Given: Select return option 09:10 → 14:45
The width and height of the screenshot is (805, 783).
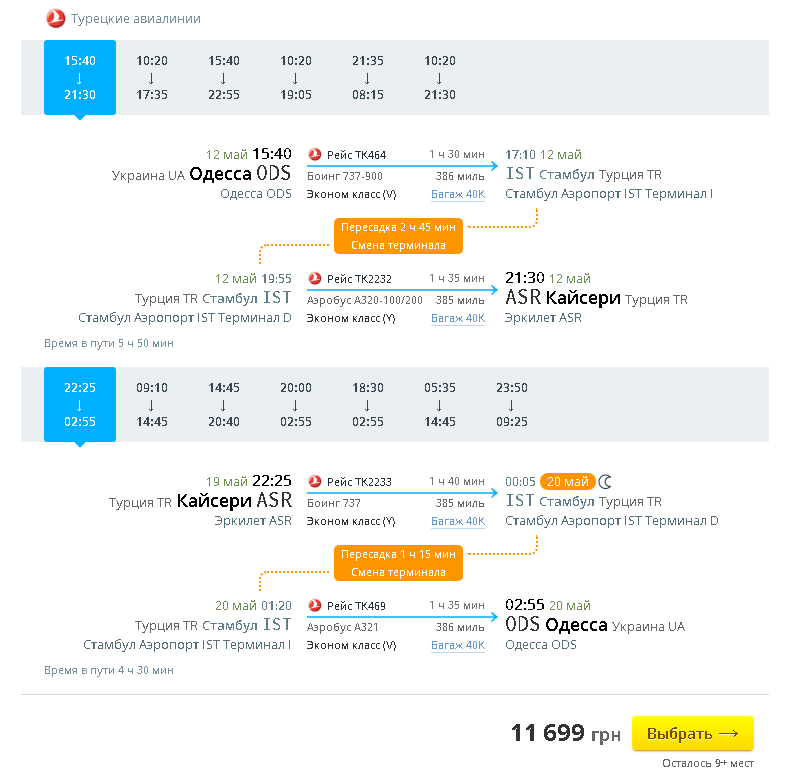Looking at the screenshot, I should [x=152, y=405].
